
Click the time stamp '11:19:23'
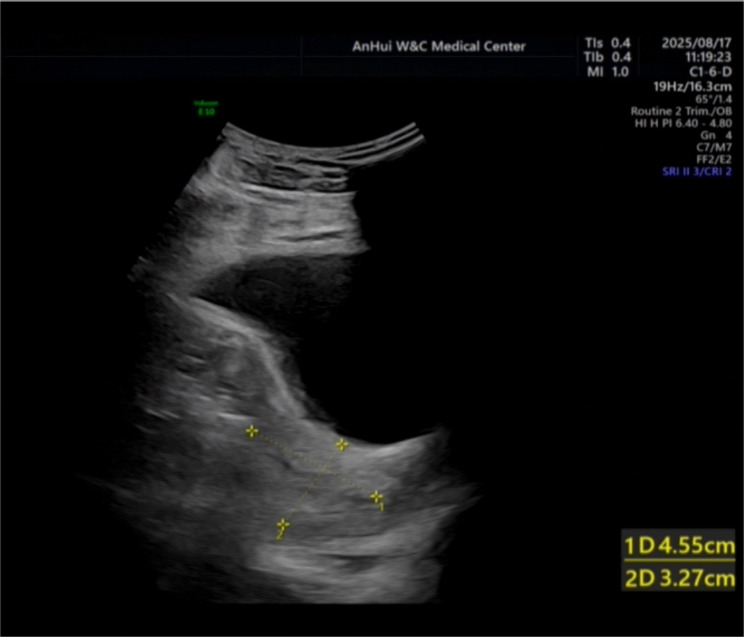click(x=708, y=57)
